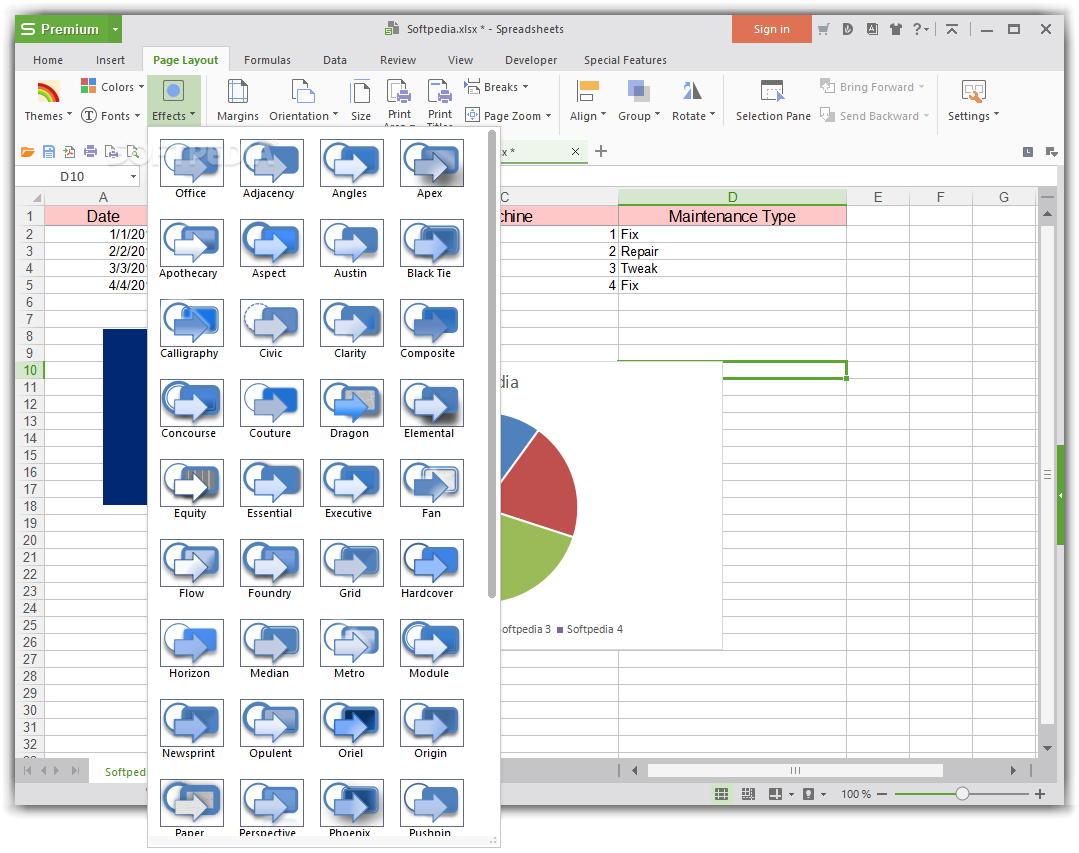This screenshot has height=853, width=1079.
Task: Click the horizontal sheet scrollbar
Action: pos(795,770)
